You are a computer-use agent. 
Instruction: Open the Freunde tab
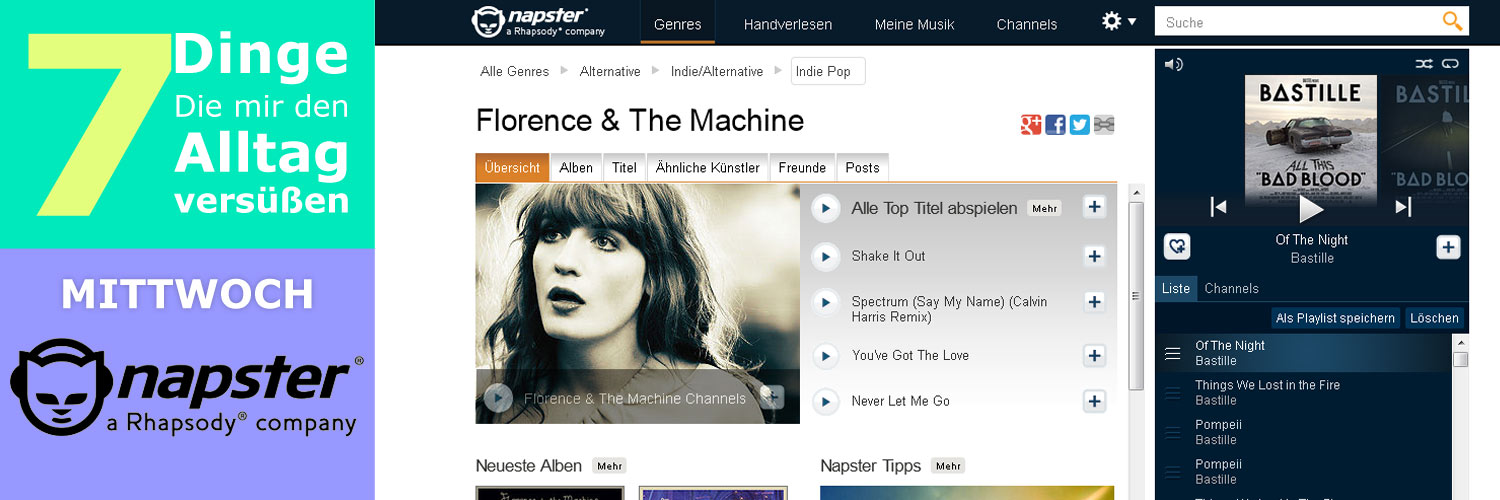803,168
